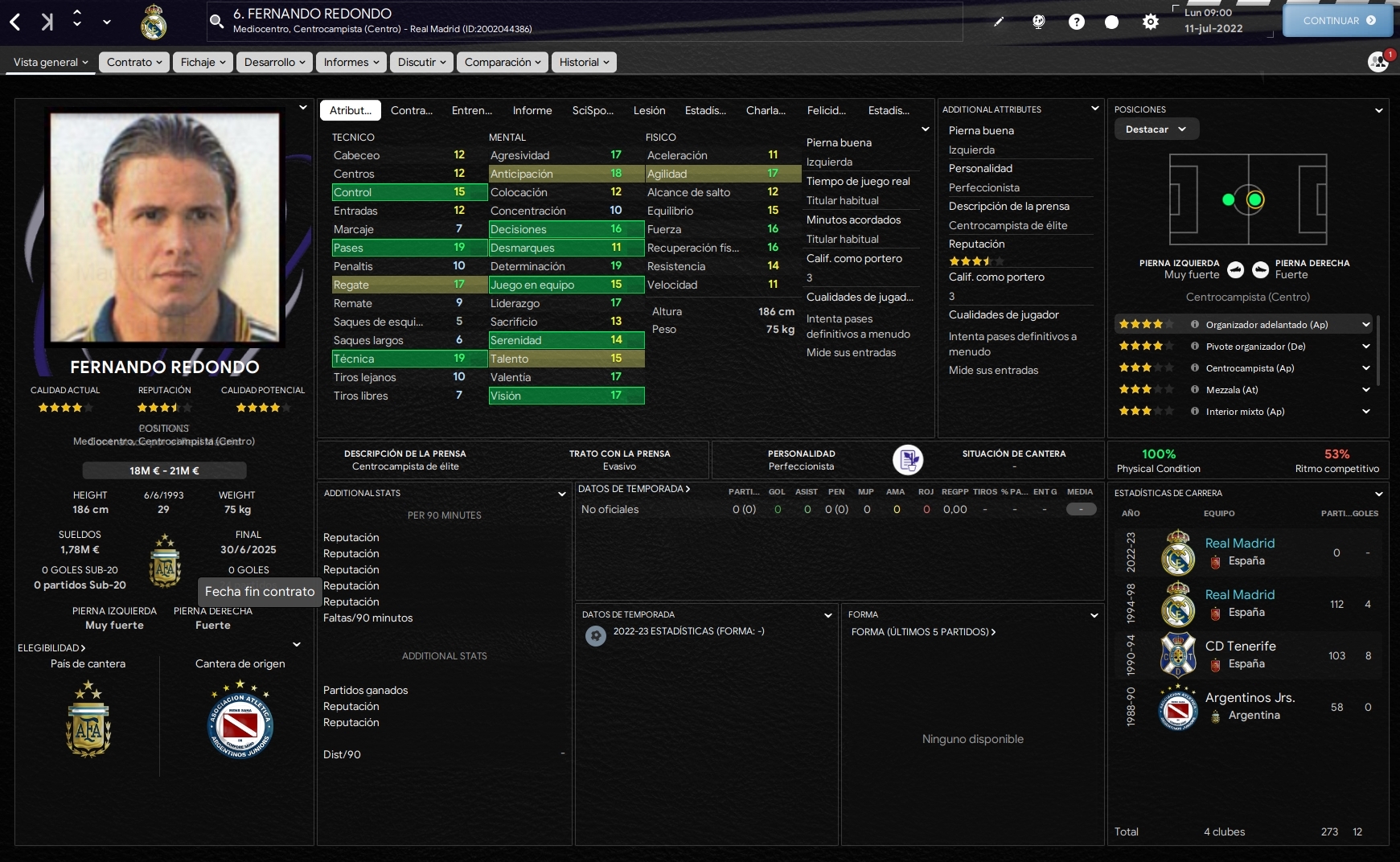Click the personality notebook icon
This screenshot has width=1400, height=862.
click(908, 460)
